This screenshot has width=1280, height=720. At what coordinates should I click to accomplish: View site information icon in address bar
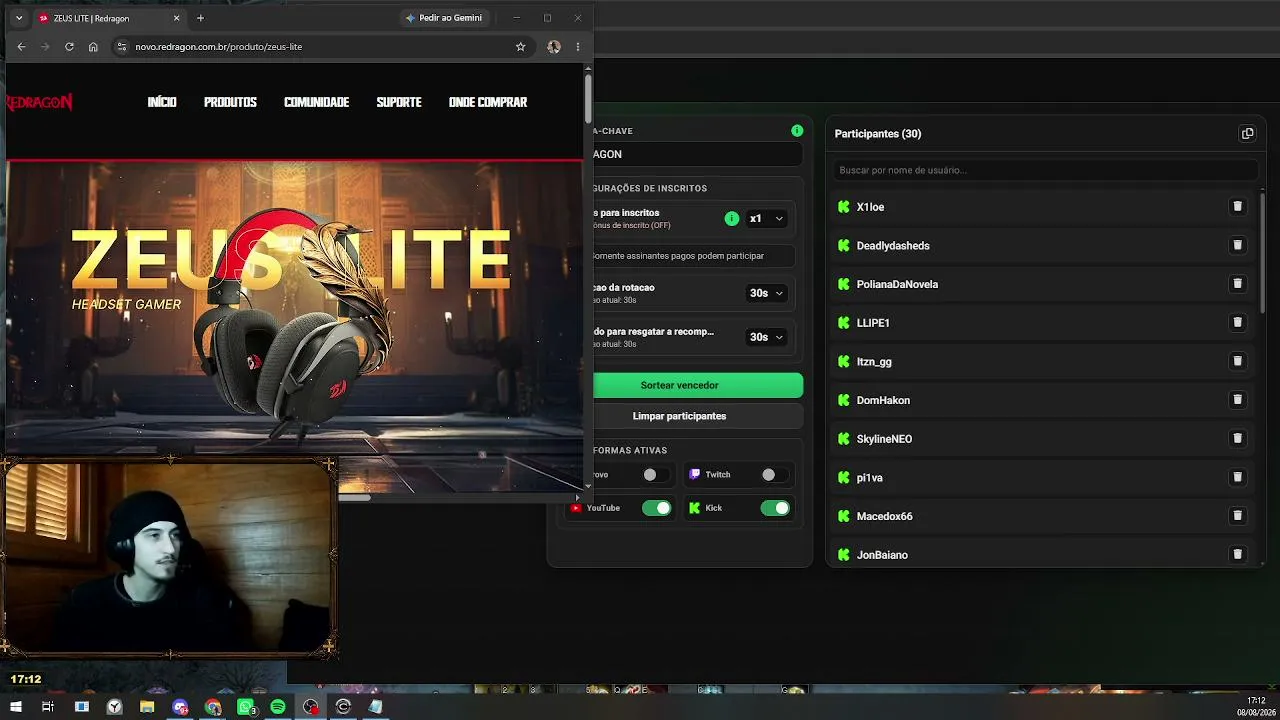(x=122, y=47)
